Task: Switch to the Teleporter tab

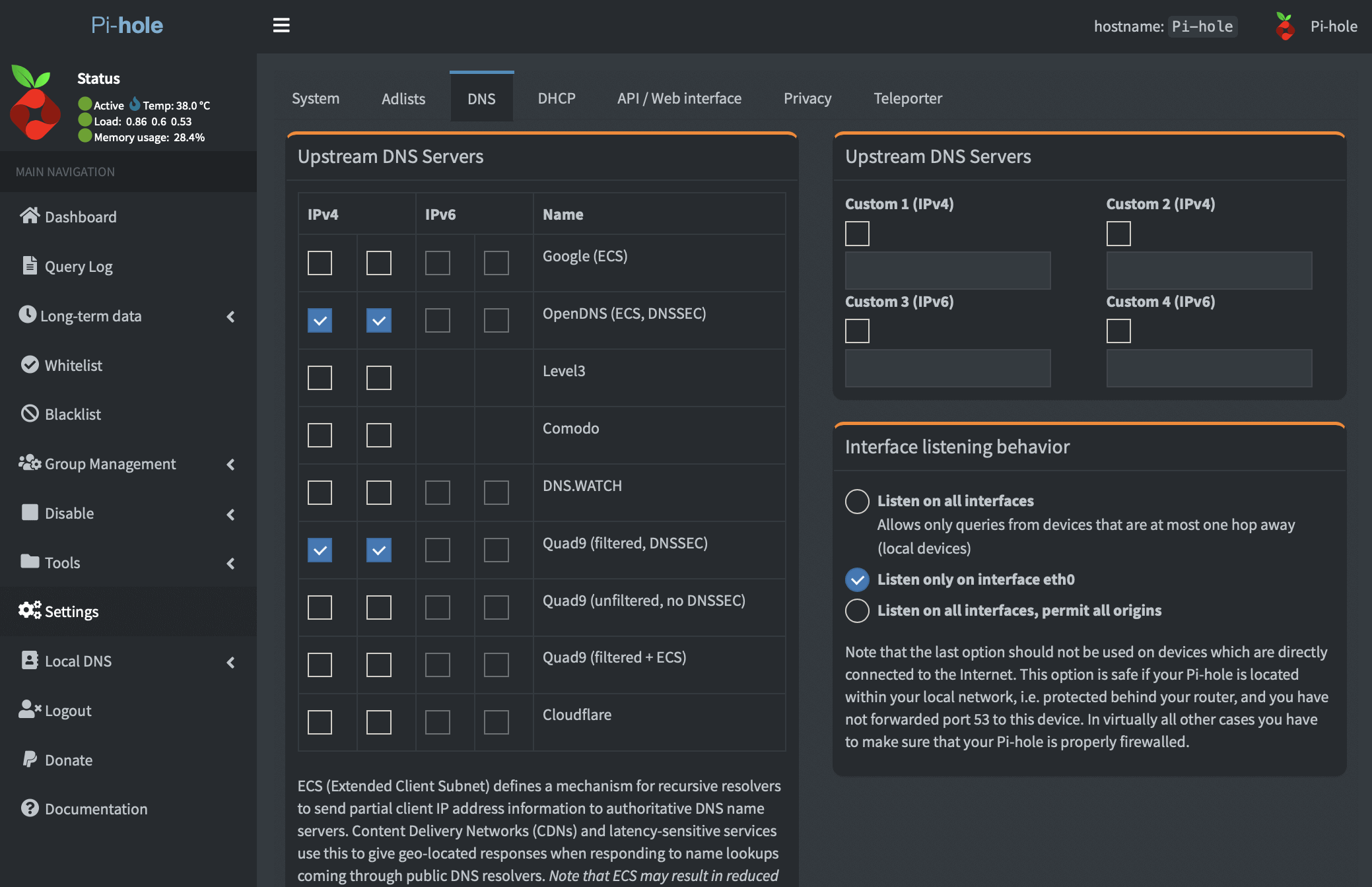Action: click(x=908, y=98)
